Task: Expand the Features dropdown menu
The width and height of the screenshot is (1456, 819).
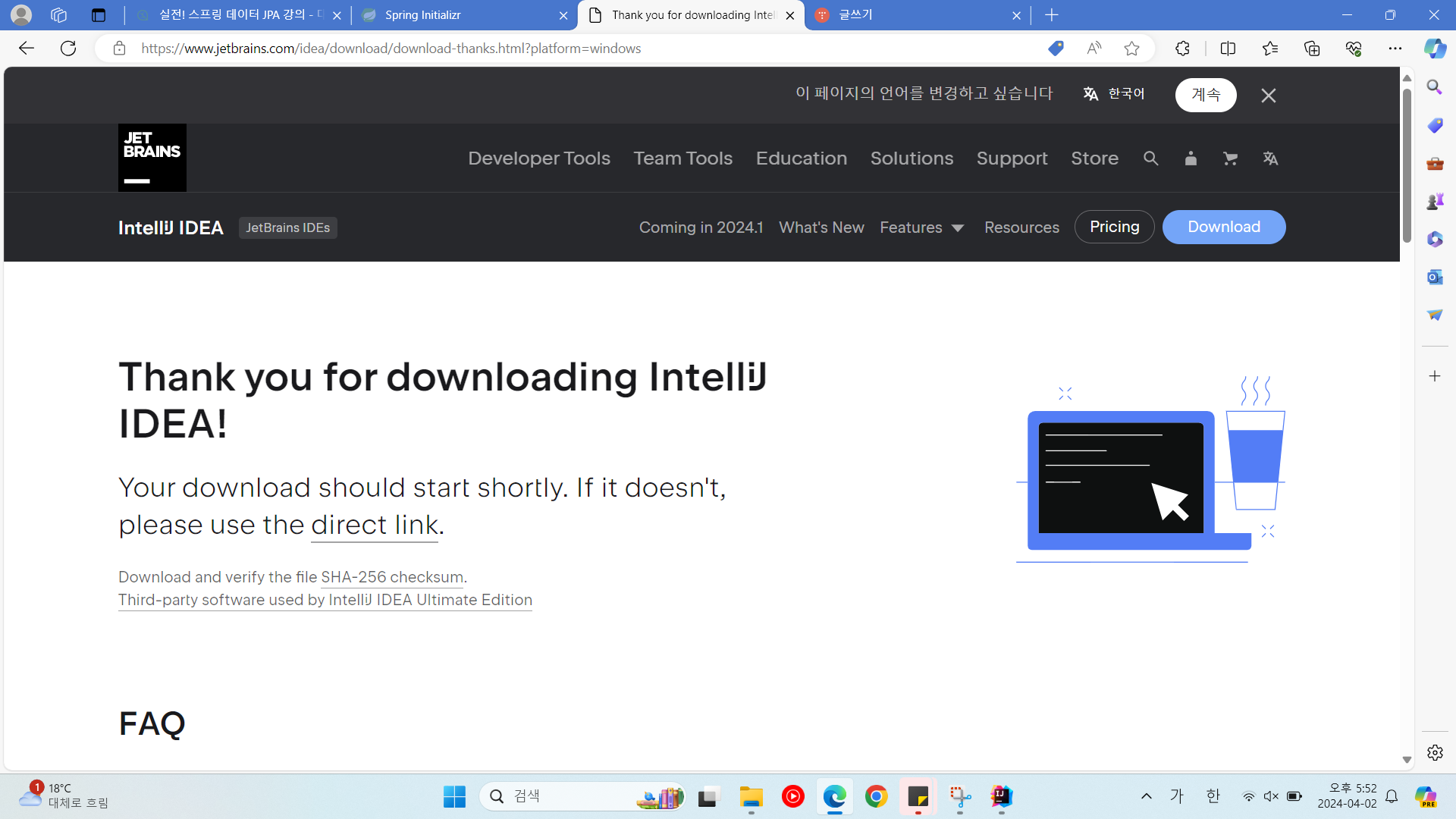Action: [921, 227]
